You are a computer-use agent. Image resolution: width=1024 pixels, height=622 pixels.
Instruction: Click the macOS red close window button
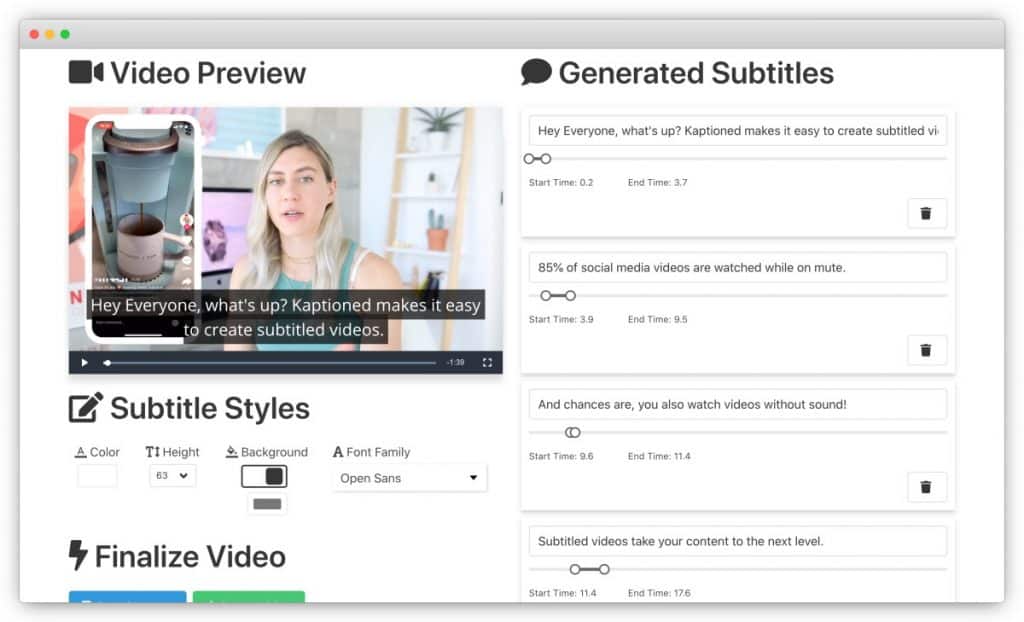[34, 34]
